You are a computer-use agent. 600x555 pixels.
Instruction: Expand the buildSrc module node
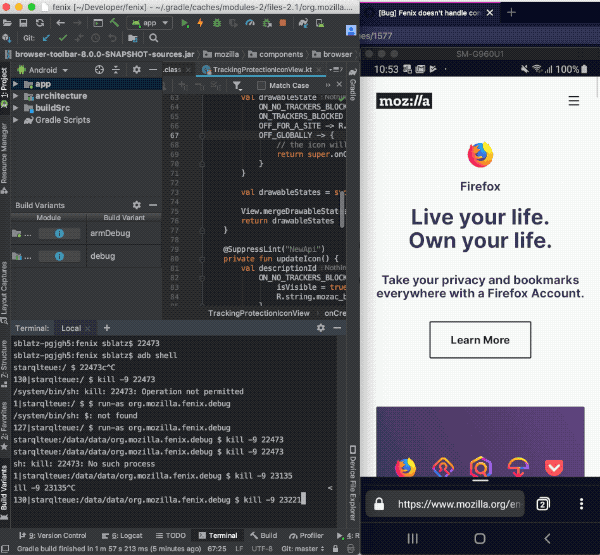[15, 108]
